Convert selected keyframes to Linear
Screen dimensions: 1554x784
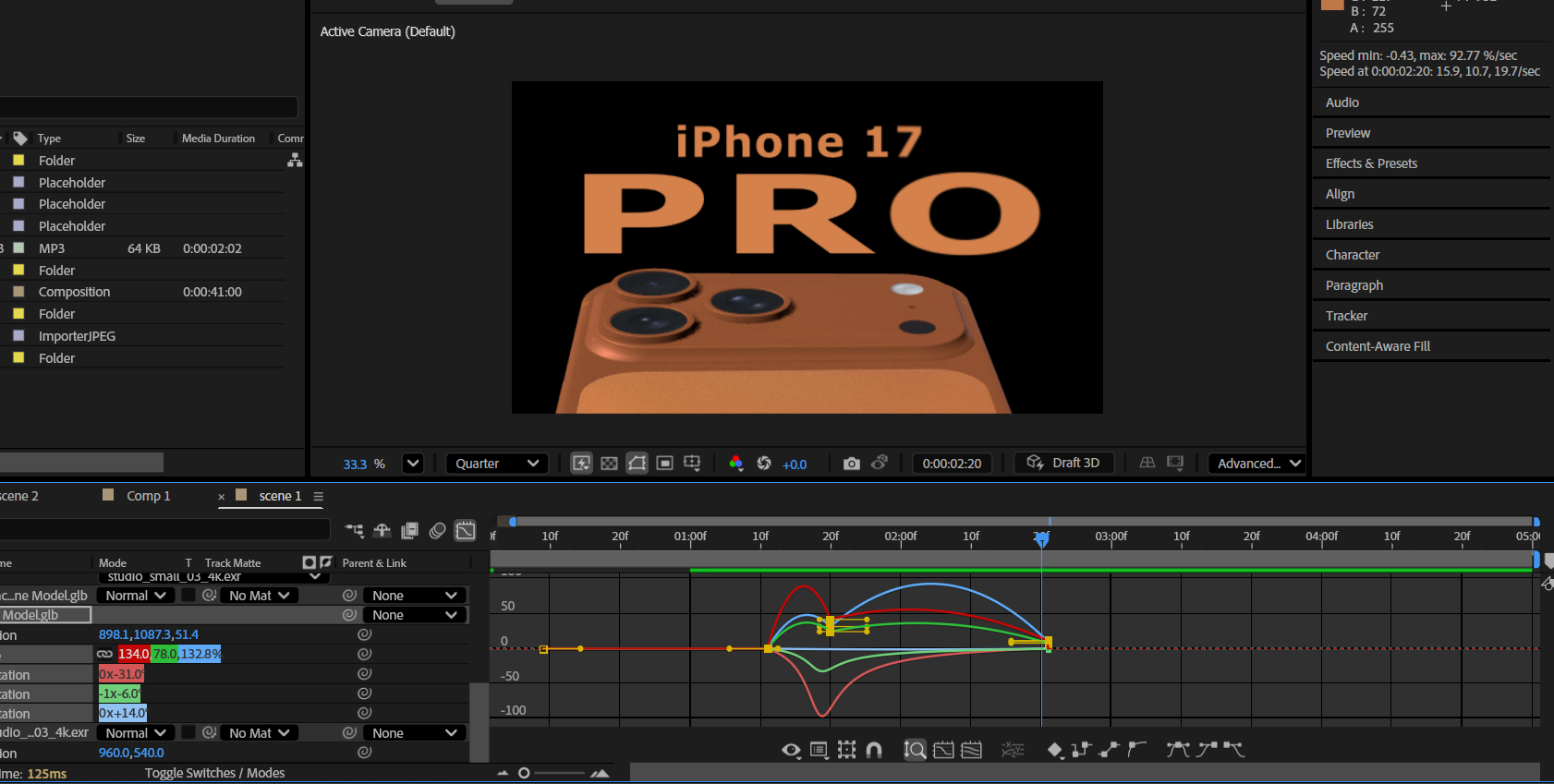[x=1110, y=750]
